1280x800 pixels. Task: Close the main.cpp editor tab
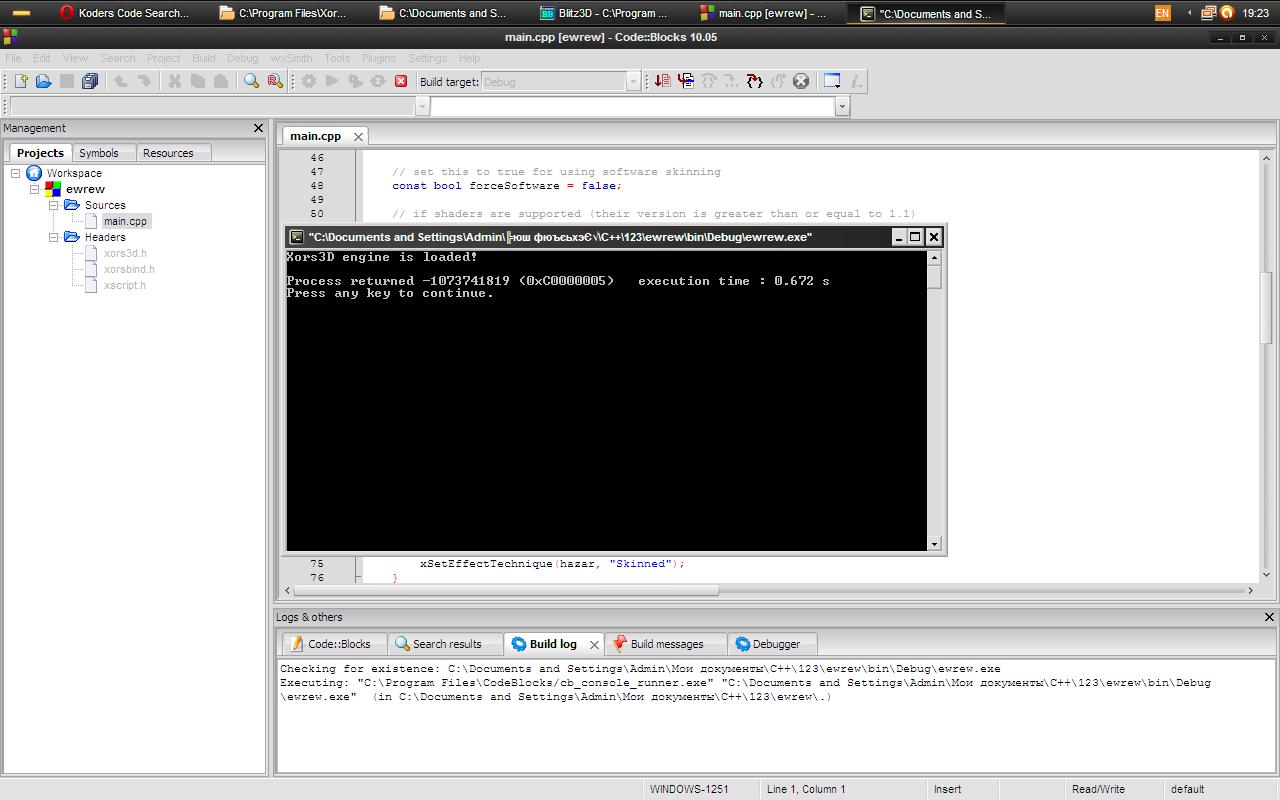[358, 136]
